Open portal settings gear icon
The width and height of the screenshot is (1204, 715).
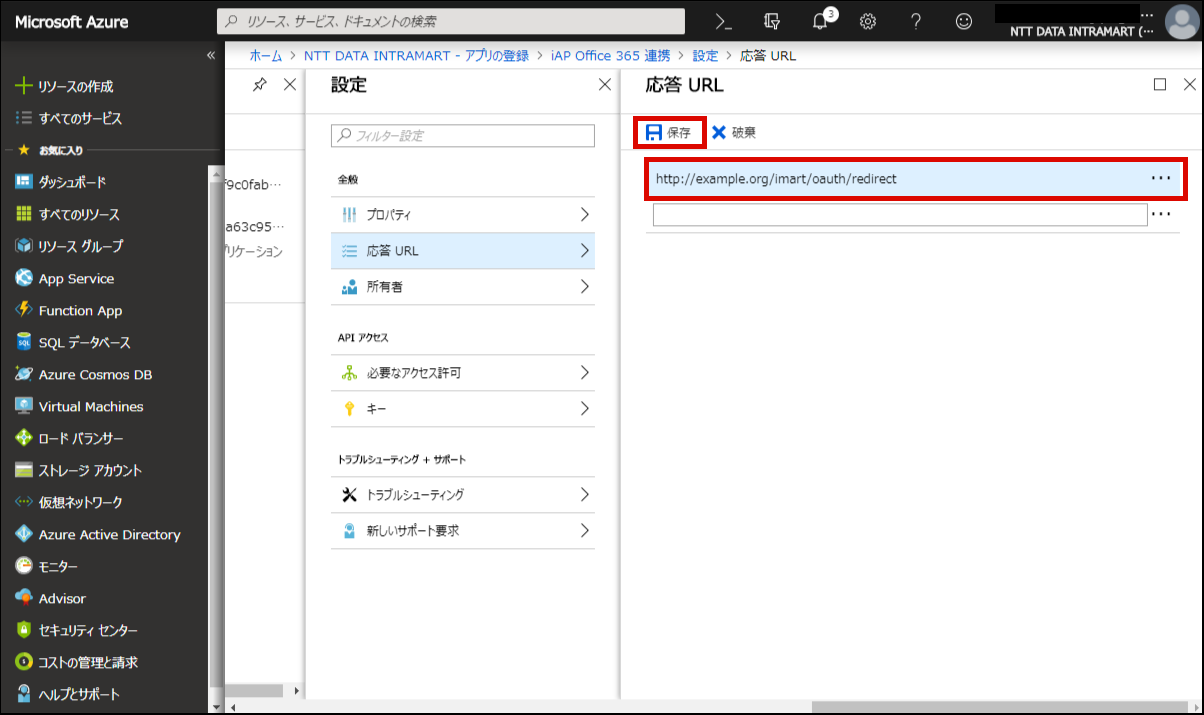[x=868, y=21]
